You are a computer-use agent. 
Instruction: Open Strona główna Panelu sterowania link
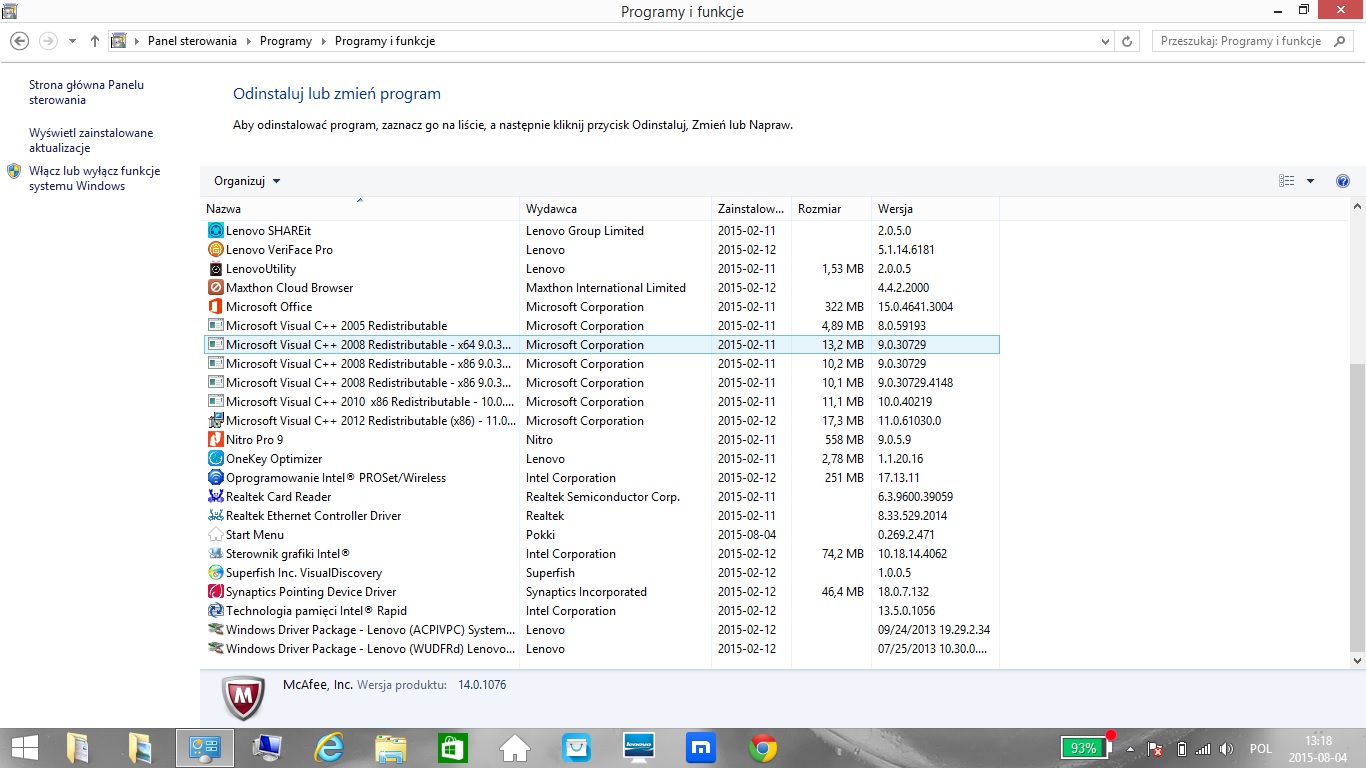[x=86, y=93]
